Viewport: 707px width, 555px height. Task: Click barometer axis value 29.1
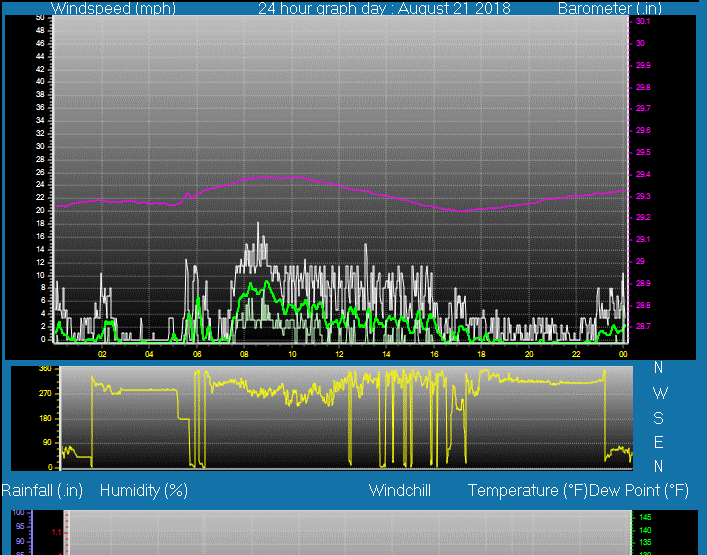tap(643, 239)
